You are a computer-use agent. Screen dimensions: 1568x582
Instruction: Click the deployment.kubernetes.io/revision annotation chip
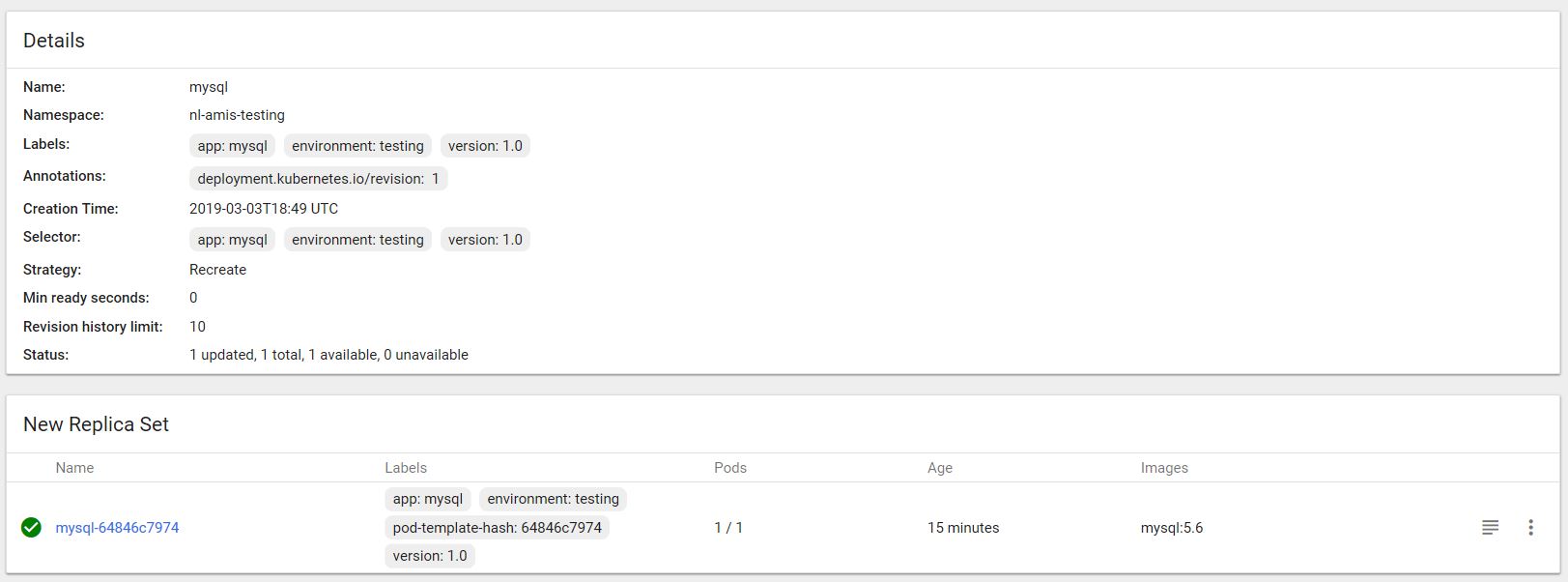tap(318, 179)
